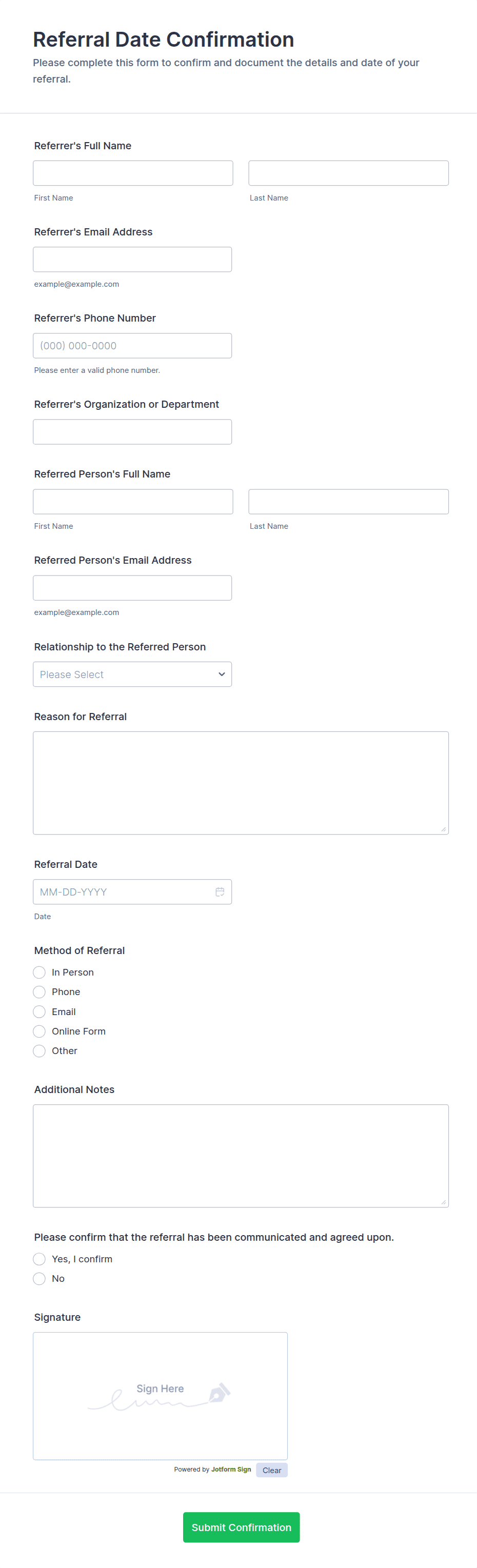The width and height of the screenshot is (477, 1568).
Task: Clear the signature field
Action: coord(271,1470)
